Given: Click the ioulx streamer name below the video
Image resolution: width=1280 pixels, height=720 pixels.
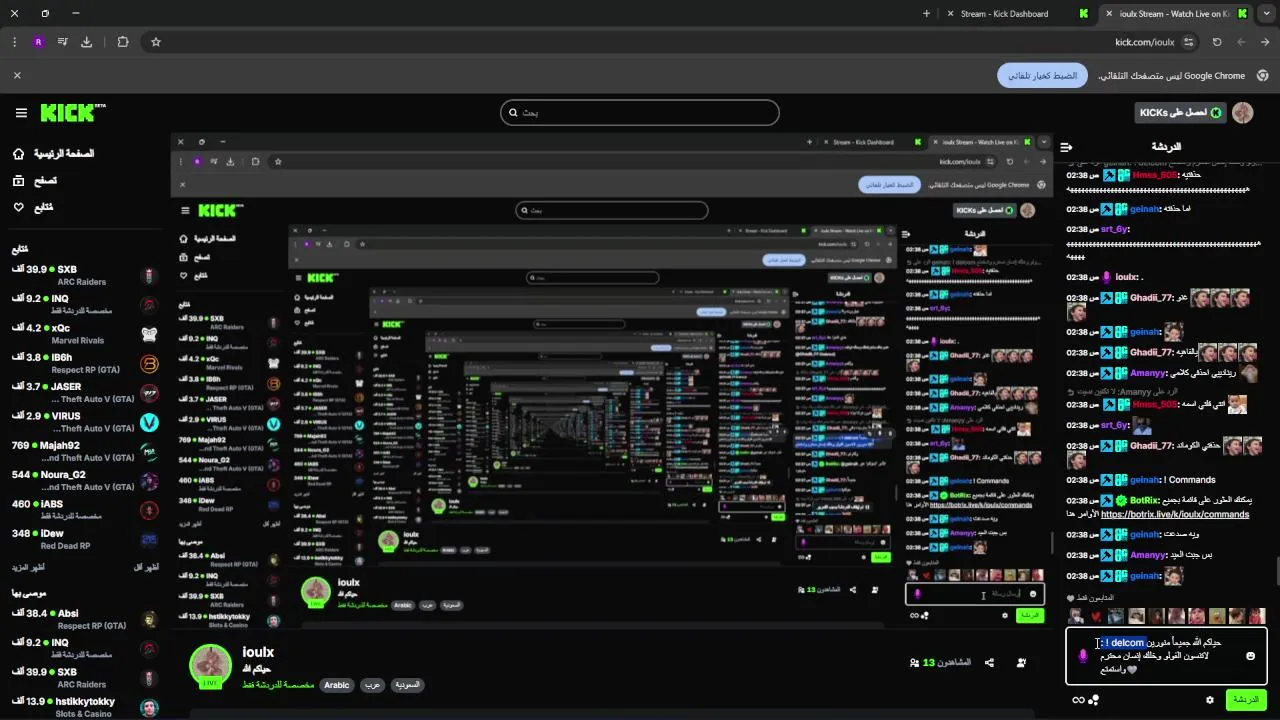Looking at the screenshot, I should (258, 652).
